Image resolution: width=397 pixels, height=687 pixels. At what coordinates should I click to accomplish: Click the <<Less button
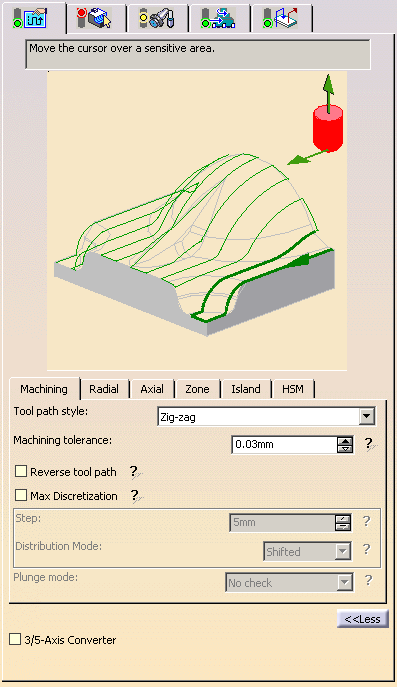click(x=362, y=619)
